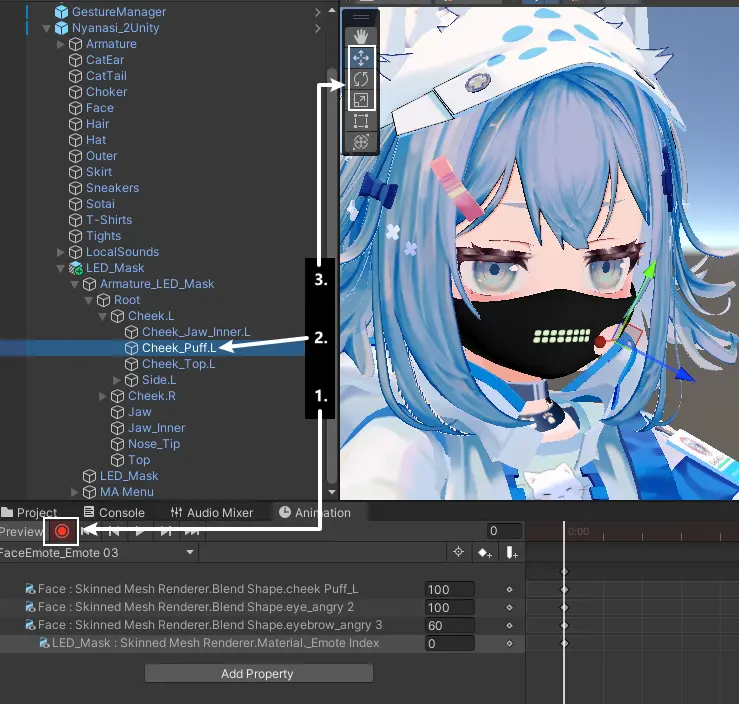Click keyframe diamond for cheek Puff_L row
The width and height of the screenshot is (739, 704).
[x=509, y=589]
